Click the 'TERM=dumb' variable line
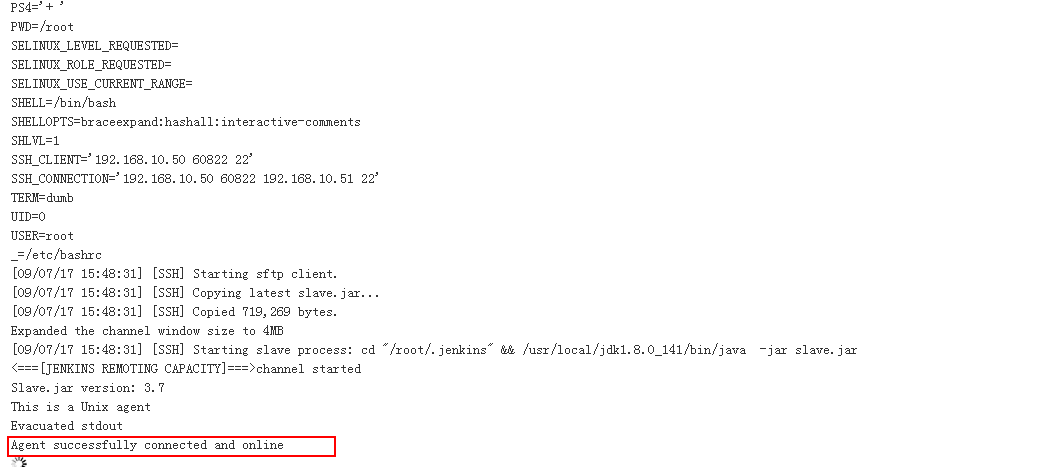Viewport: 1047px width, 467px height. point(42,198)
